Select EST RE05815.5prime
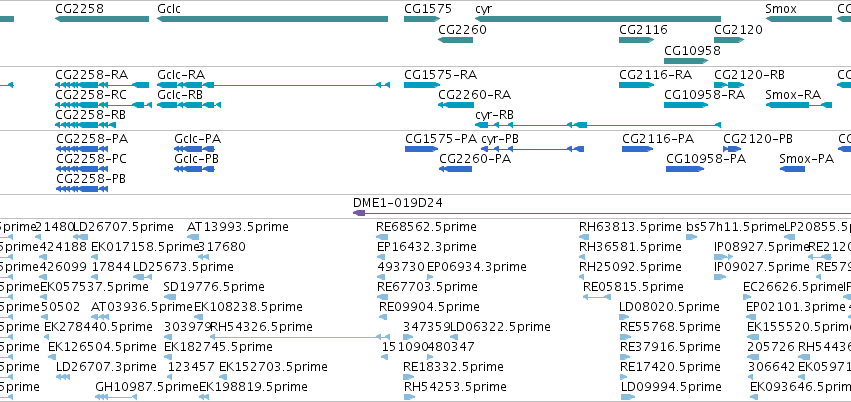 (x=633, y=286)
